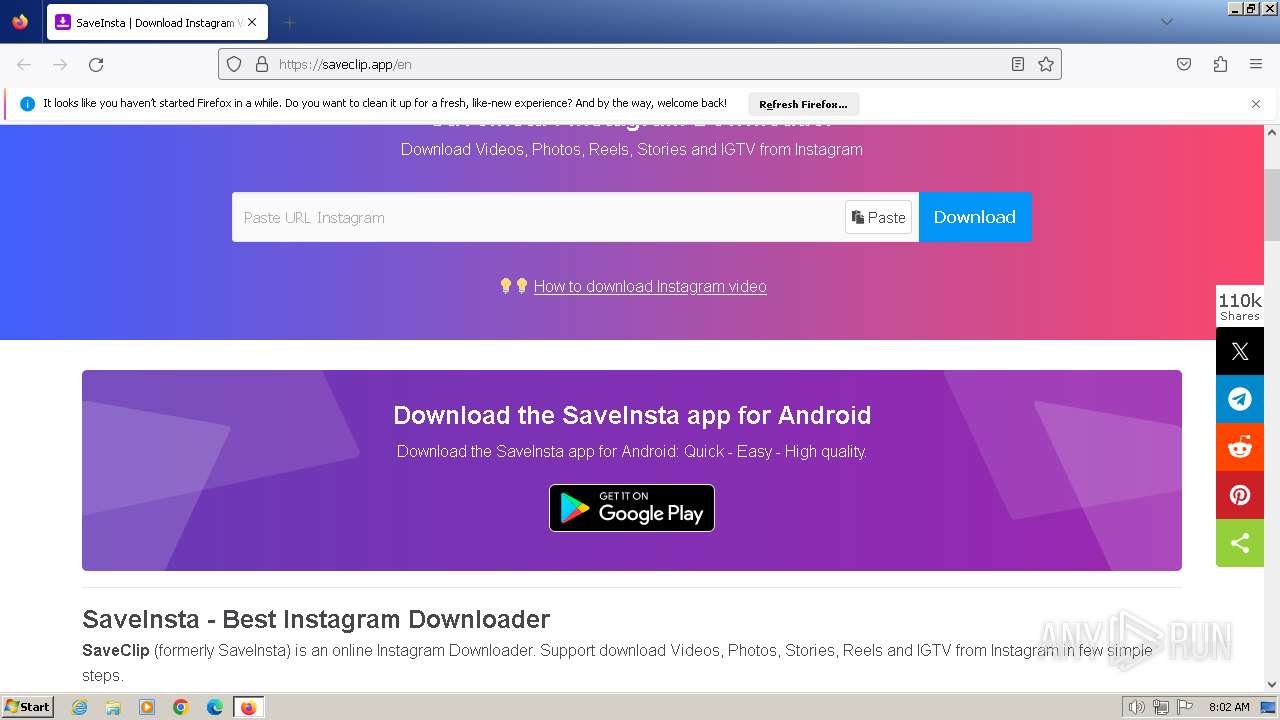Share page on Reddit

point(1240,447)
